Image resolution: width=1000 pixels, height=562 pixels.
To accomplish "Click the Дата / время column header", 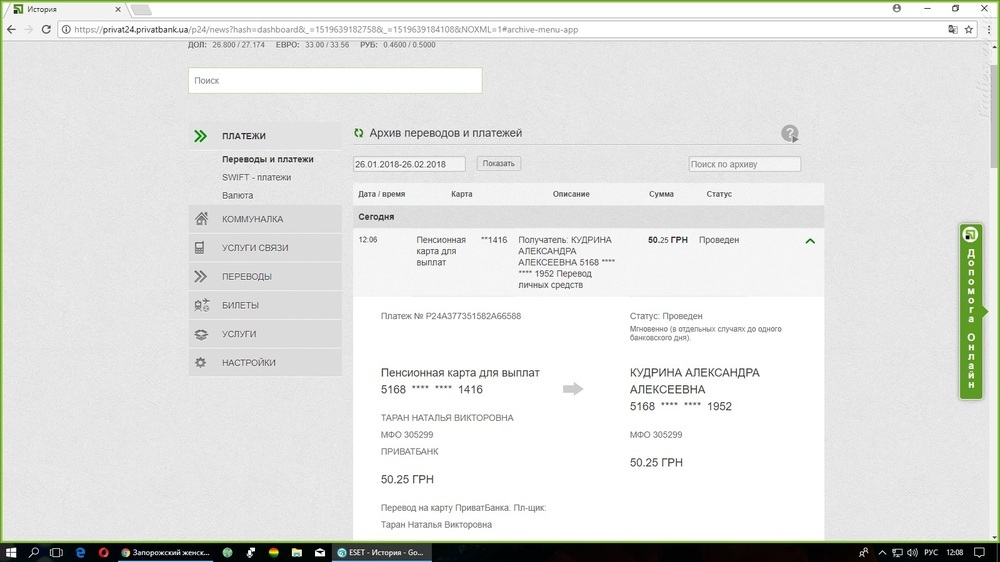I will pos(381,194).
